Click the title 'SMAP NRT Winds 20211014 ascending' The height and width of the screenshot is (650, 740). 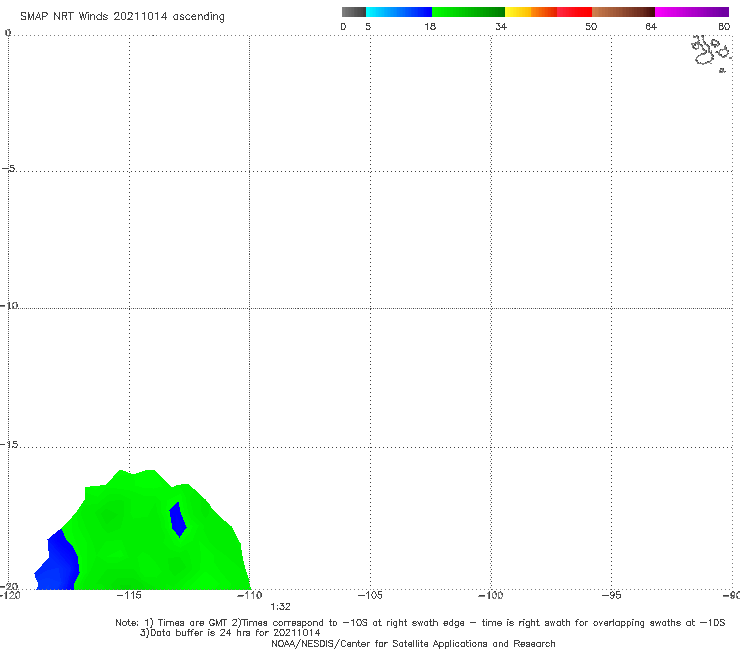pyautogui.click(x=122, y=16)
